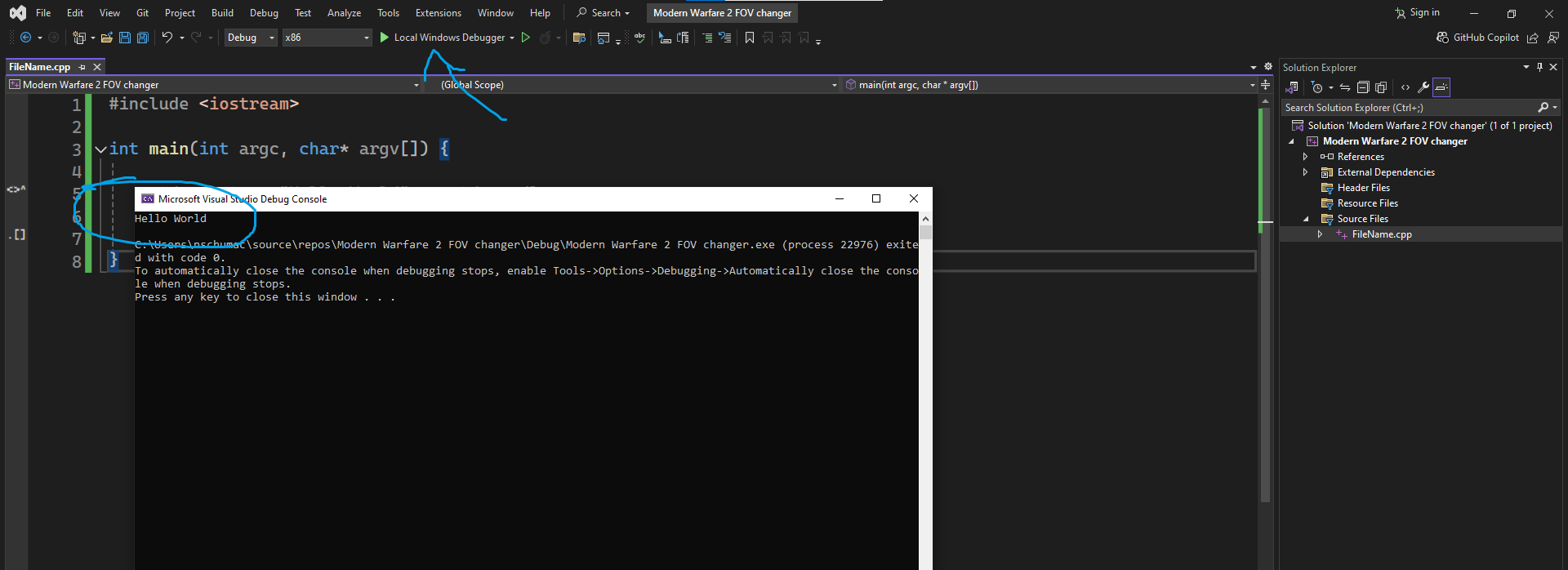Open the Debug configuration dropdown

click(251, 38)
